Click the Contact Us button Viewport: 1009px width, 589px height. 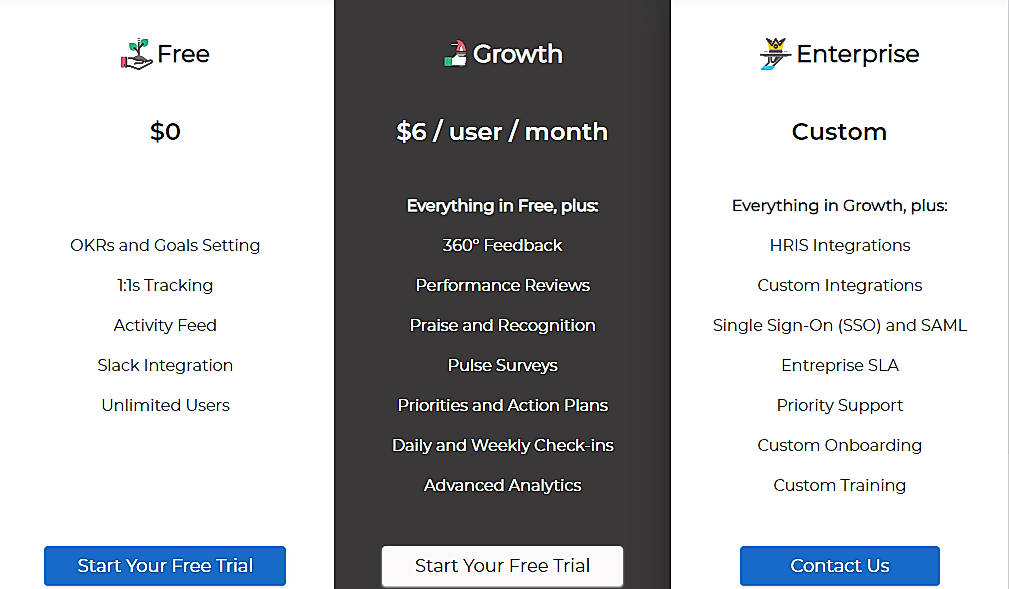tap(839, 565)
